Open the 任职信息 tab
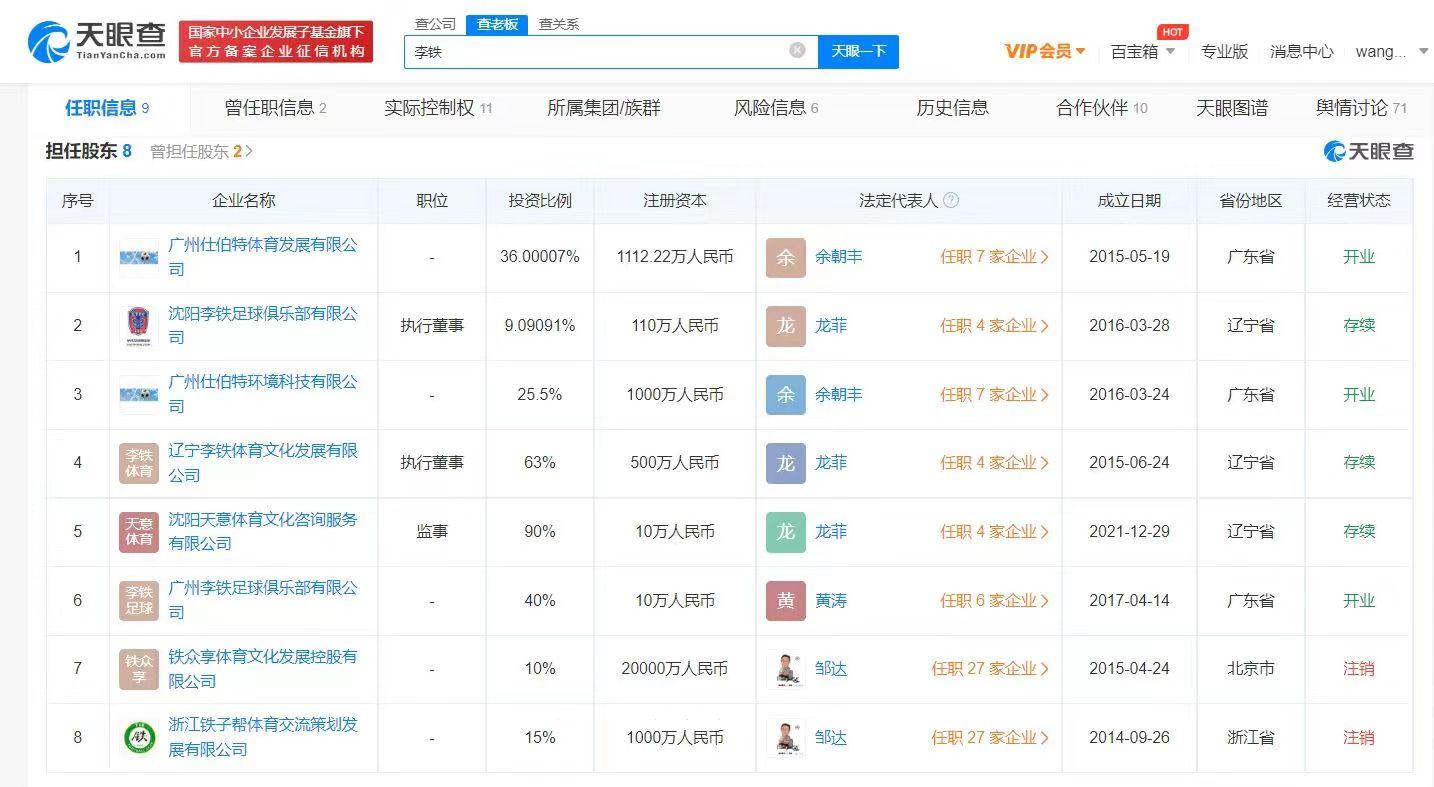1434x787 pixels. 107,108
